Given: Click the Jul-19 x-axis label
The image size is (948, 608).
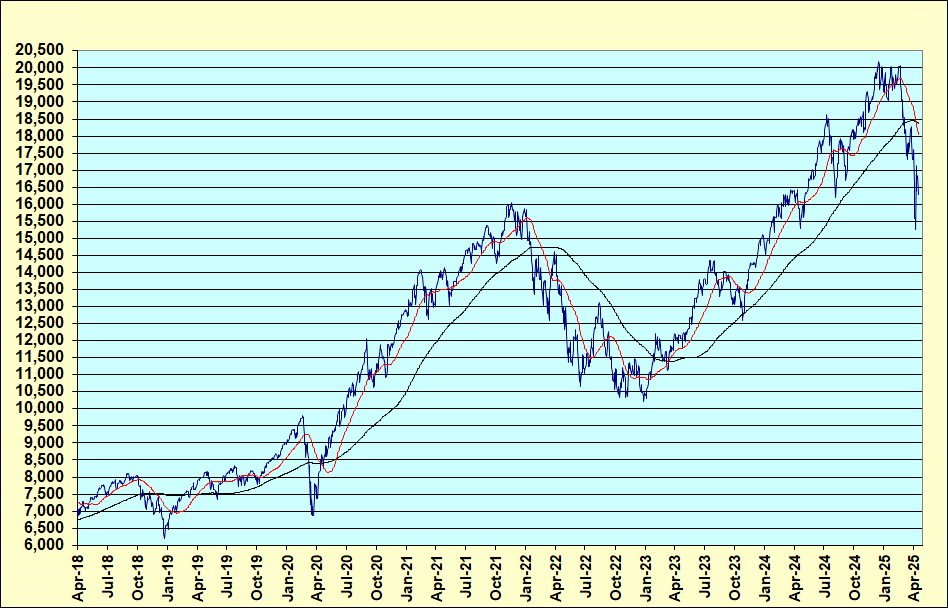Looking at the screenshot, I should 227,579.
